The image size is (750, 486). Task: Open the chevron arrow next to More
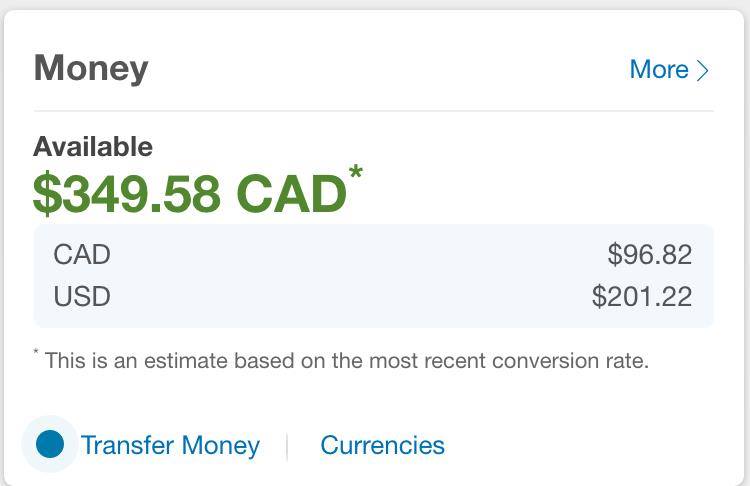click(x=703, y=70)
